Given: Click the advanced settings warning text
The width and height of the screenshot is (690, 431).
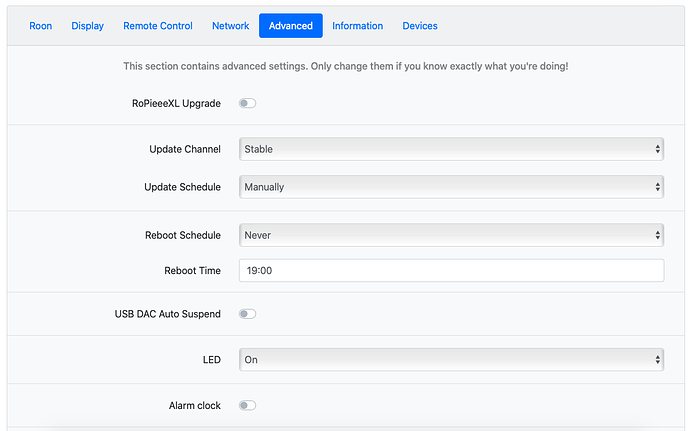Looking at the screenshot, I should (x=345, y=66).
